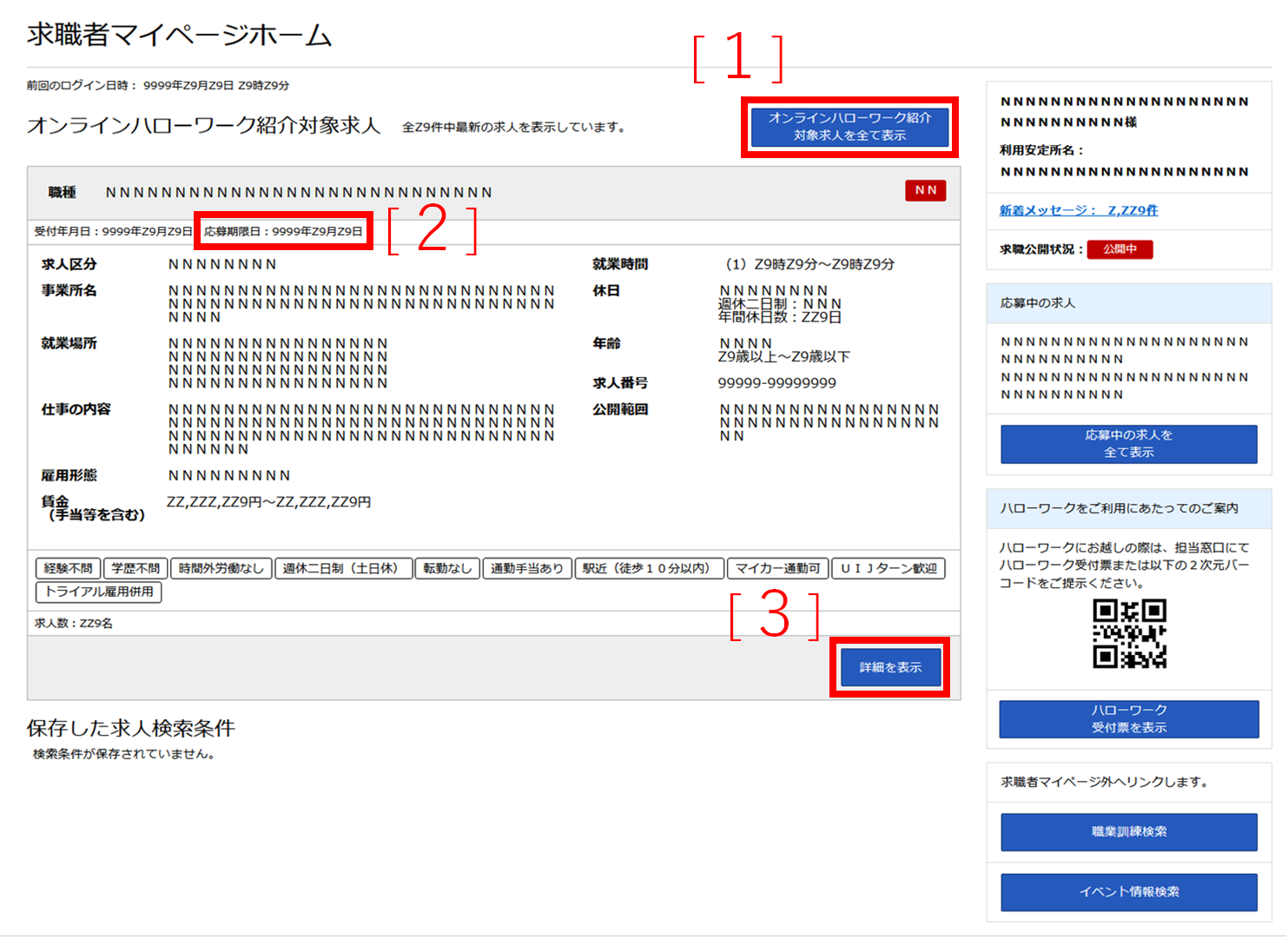This screenshot has width=1288, height=946.
Task: Open 職業訓練検索 button
Action: coord(1128,832)
